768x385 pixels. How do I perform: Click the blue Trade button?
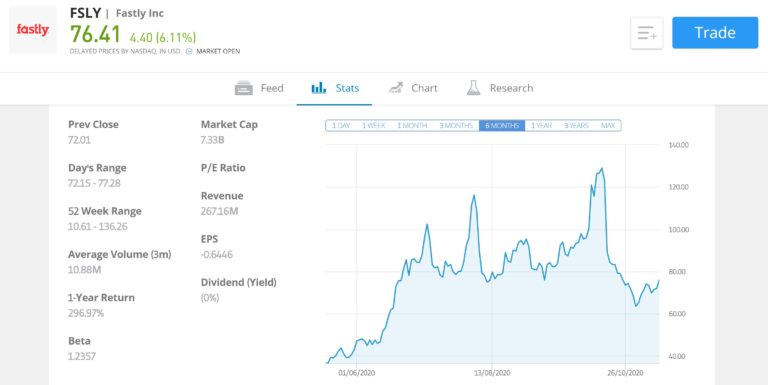click(x=715, y=33)
